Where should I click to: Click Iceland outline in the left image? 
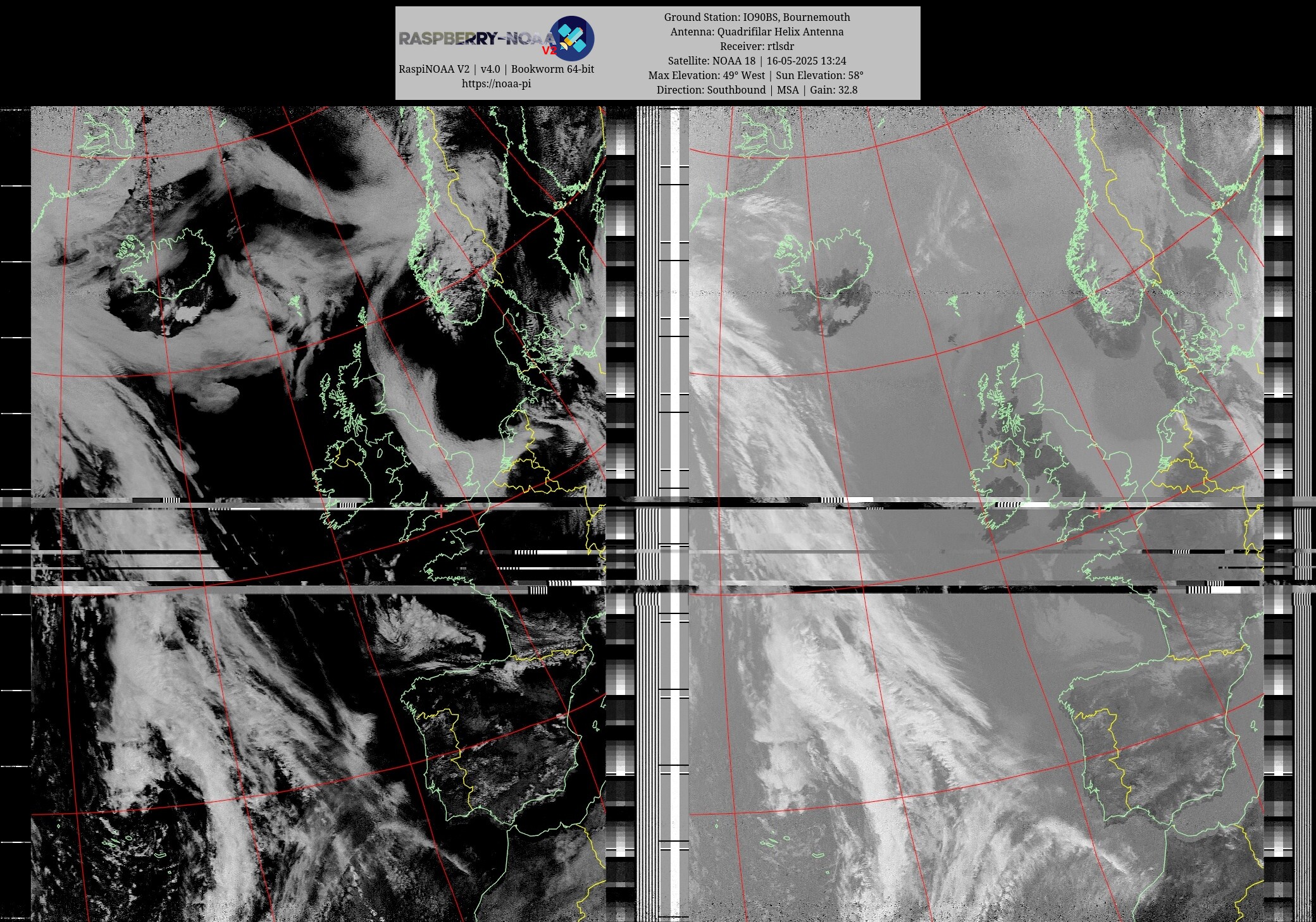(x=166, y=264)
